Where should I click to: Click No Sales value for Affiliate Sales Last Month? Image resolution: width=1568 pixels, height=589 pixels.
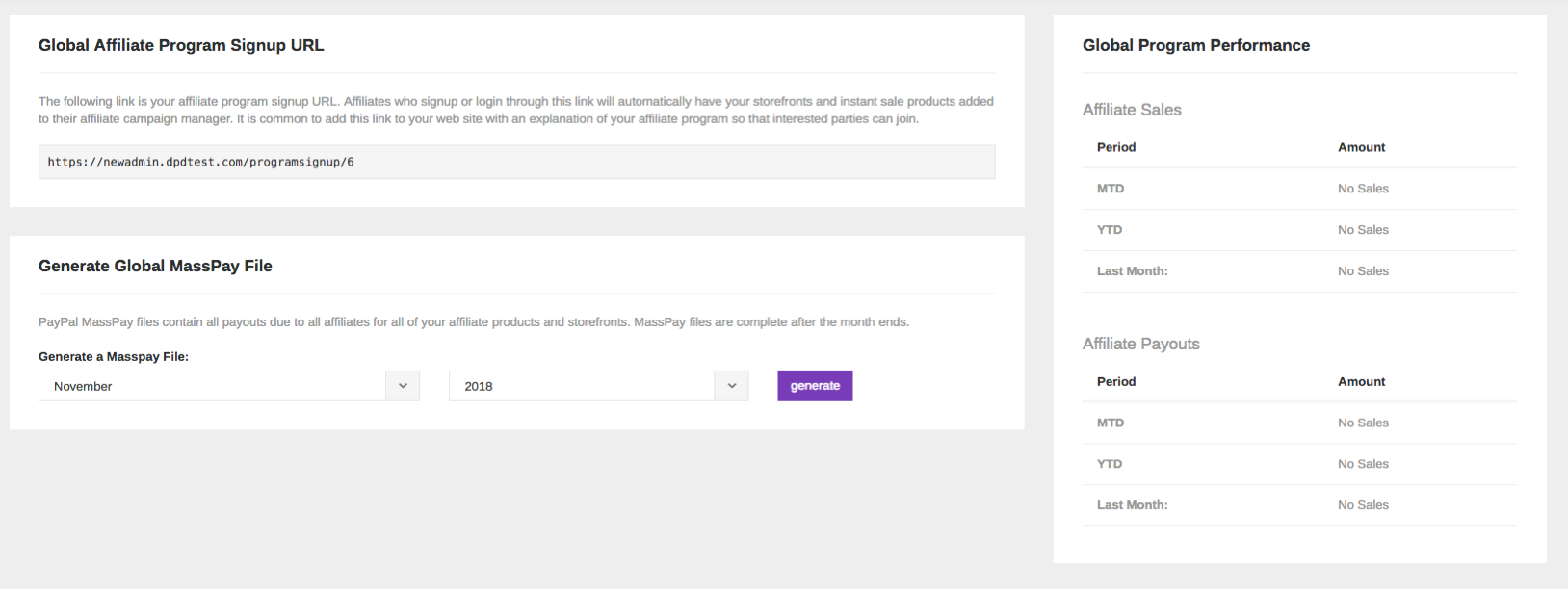tap(1363, 271)
